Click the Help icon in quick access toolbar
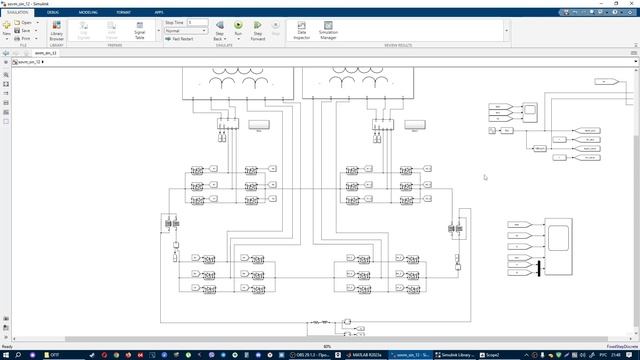This screenshot has height=360, width=640. click(615, 12)
